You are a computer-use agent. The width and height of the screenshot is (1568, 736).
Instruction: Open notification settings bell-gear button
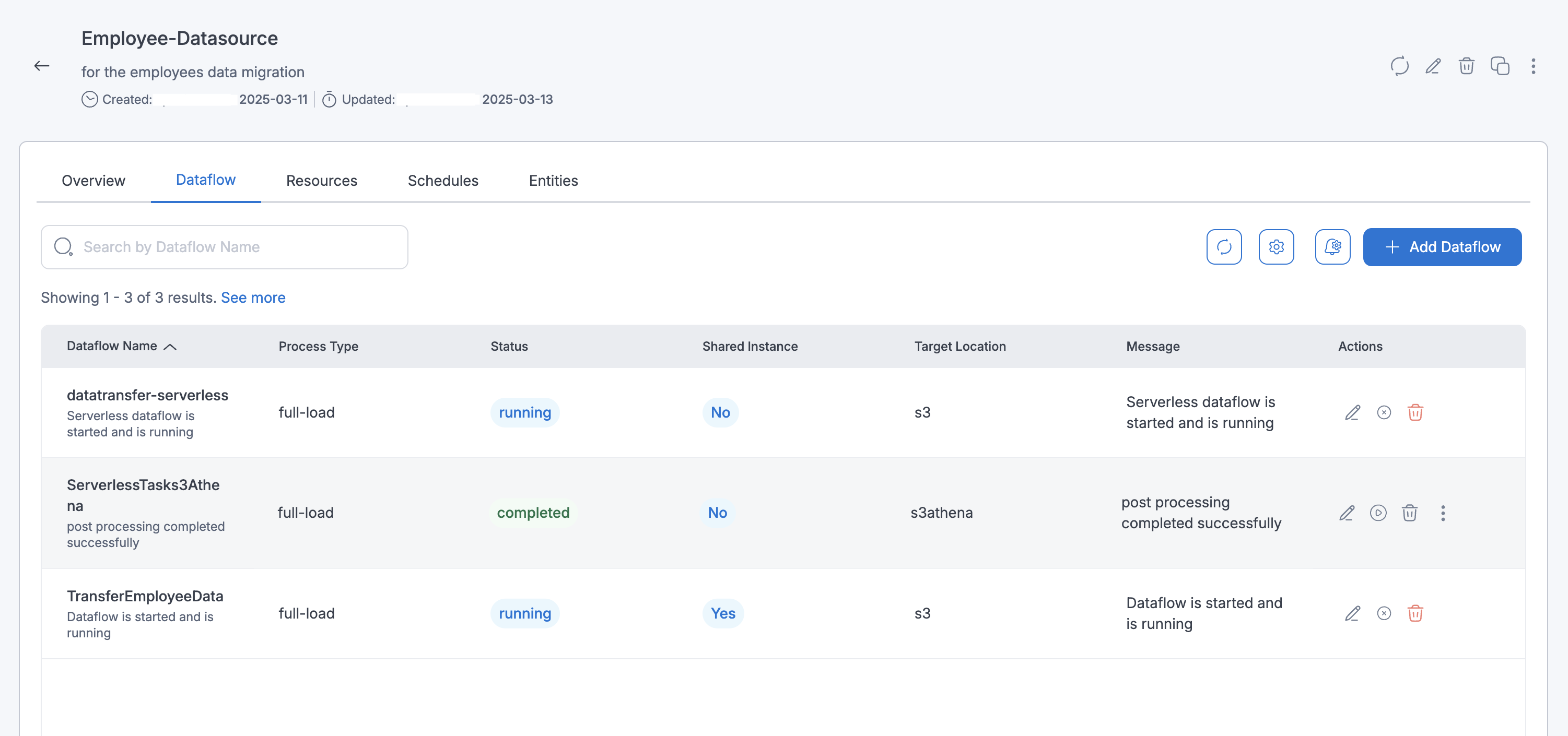click(1332, 247)
